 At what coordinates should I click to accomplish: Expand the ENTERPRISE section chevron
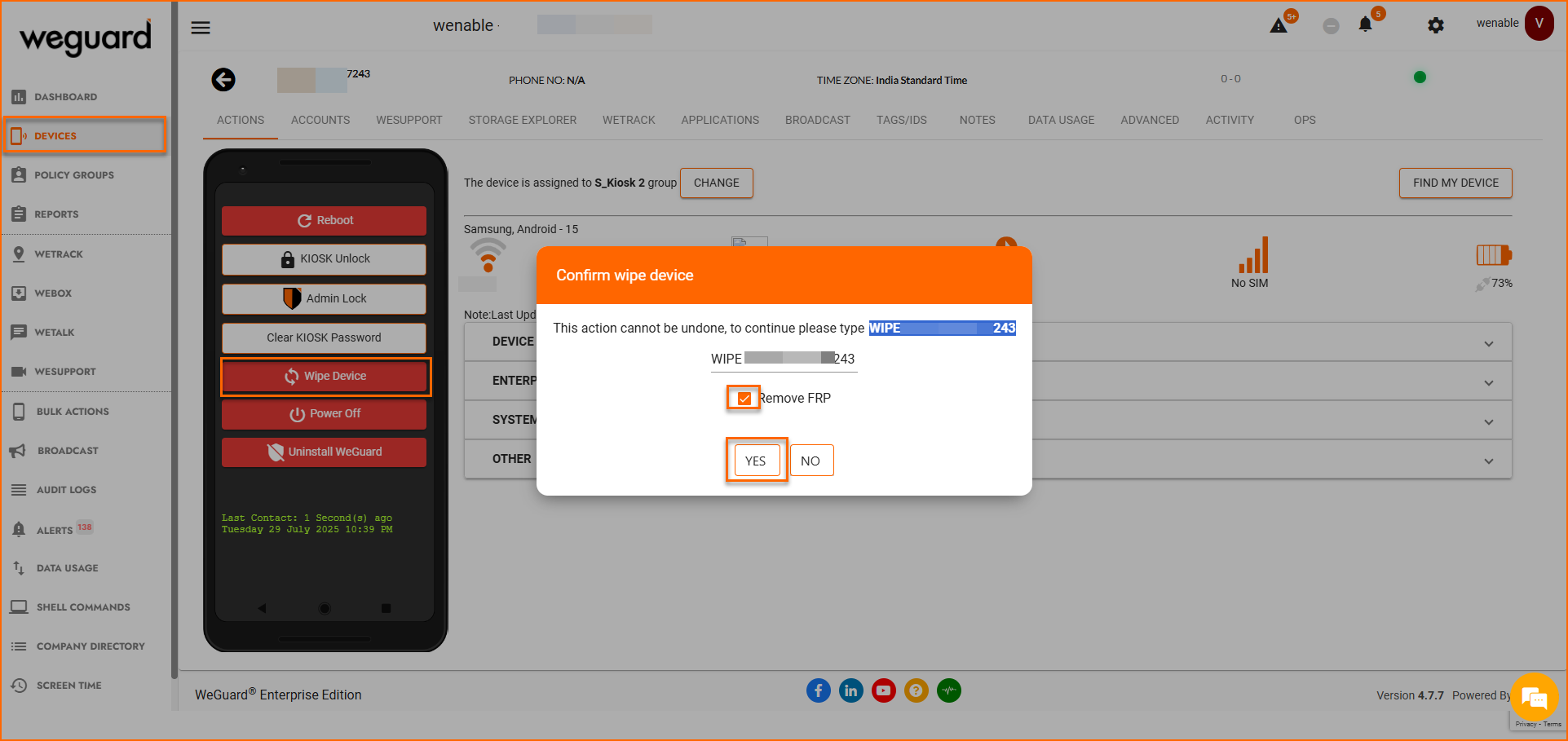pos(1489,383)
